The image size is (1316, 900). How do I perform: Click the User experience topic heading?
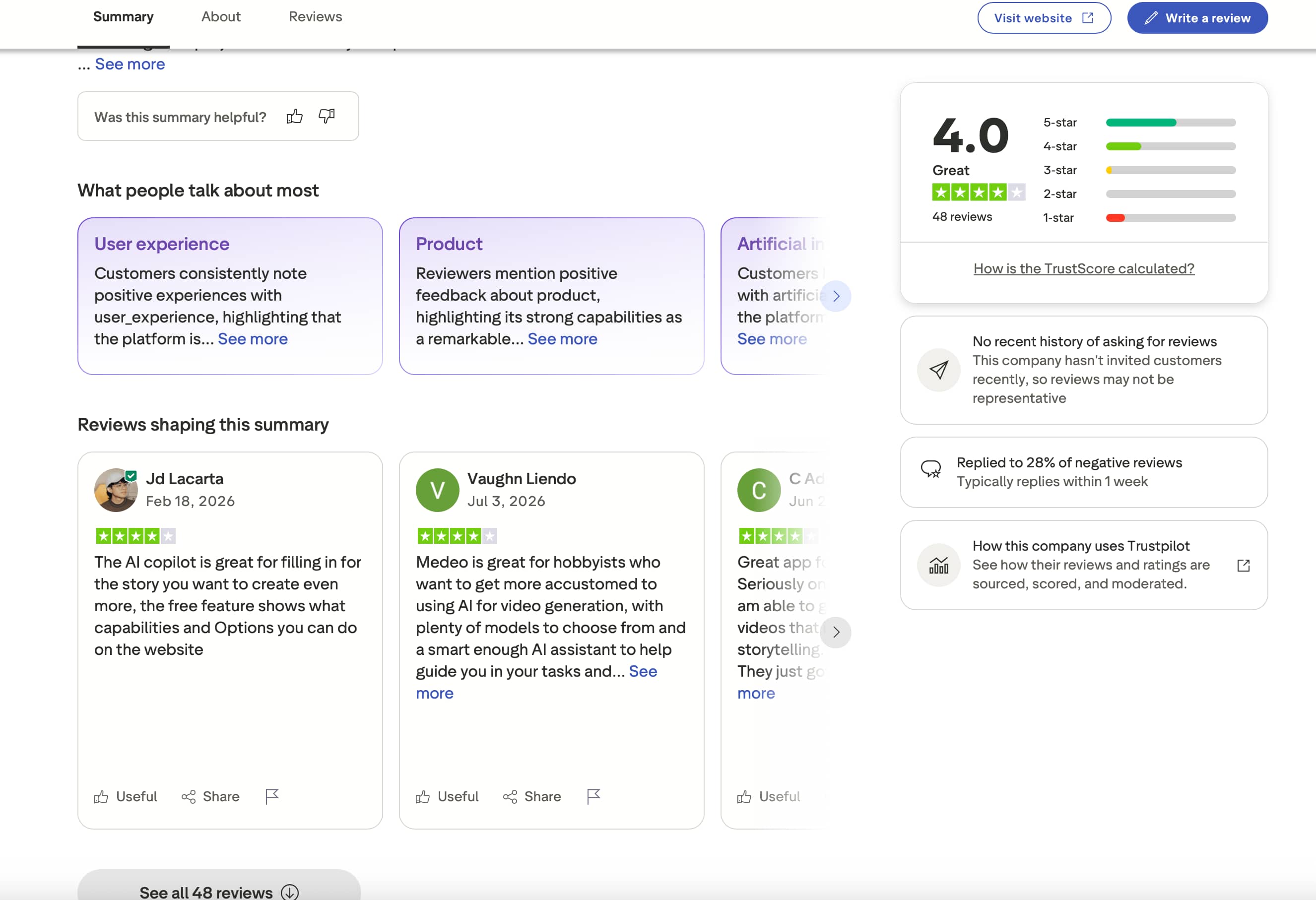[162, 244]
